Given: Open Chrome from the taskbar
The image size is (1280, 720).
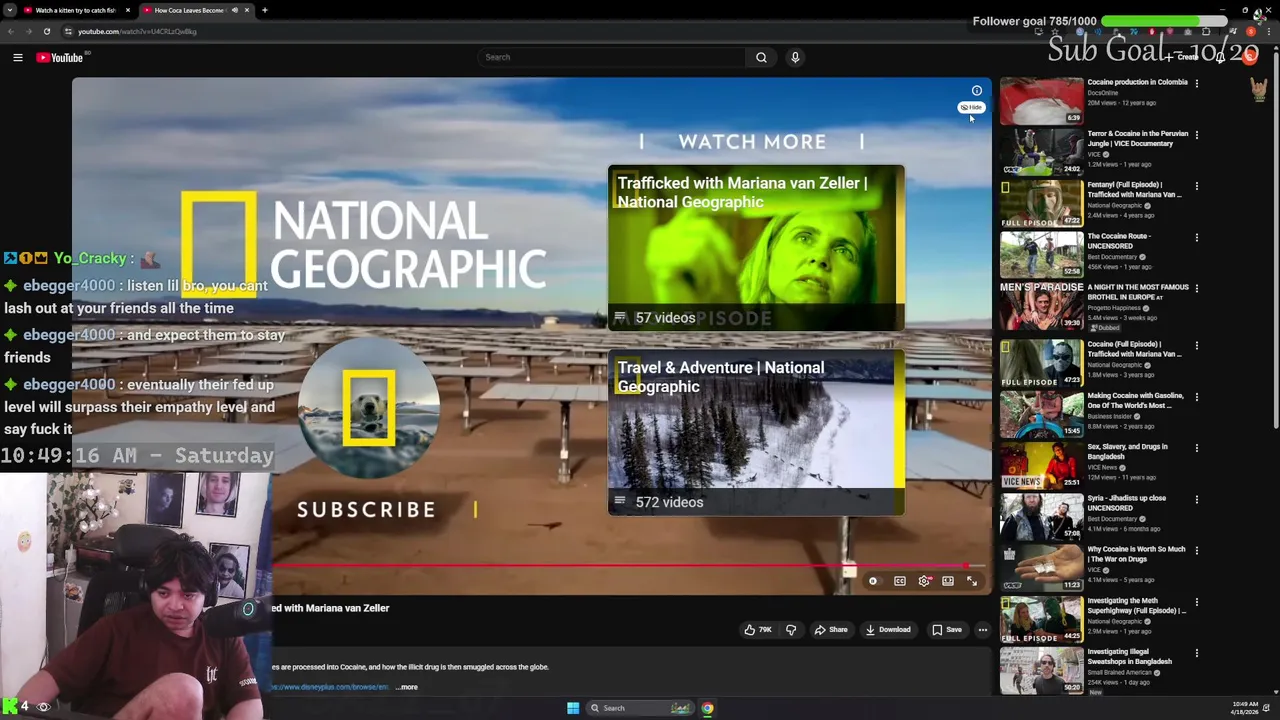Looking at the screenshot, I should pyautogui.click(x=707, y=708).
